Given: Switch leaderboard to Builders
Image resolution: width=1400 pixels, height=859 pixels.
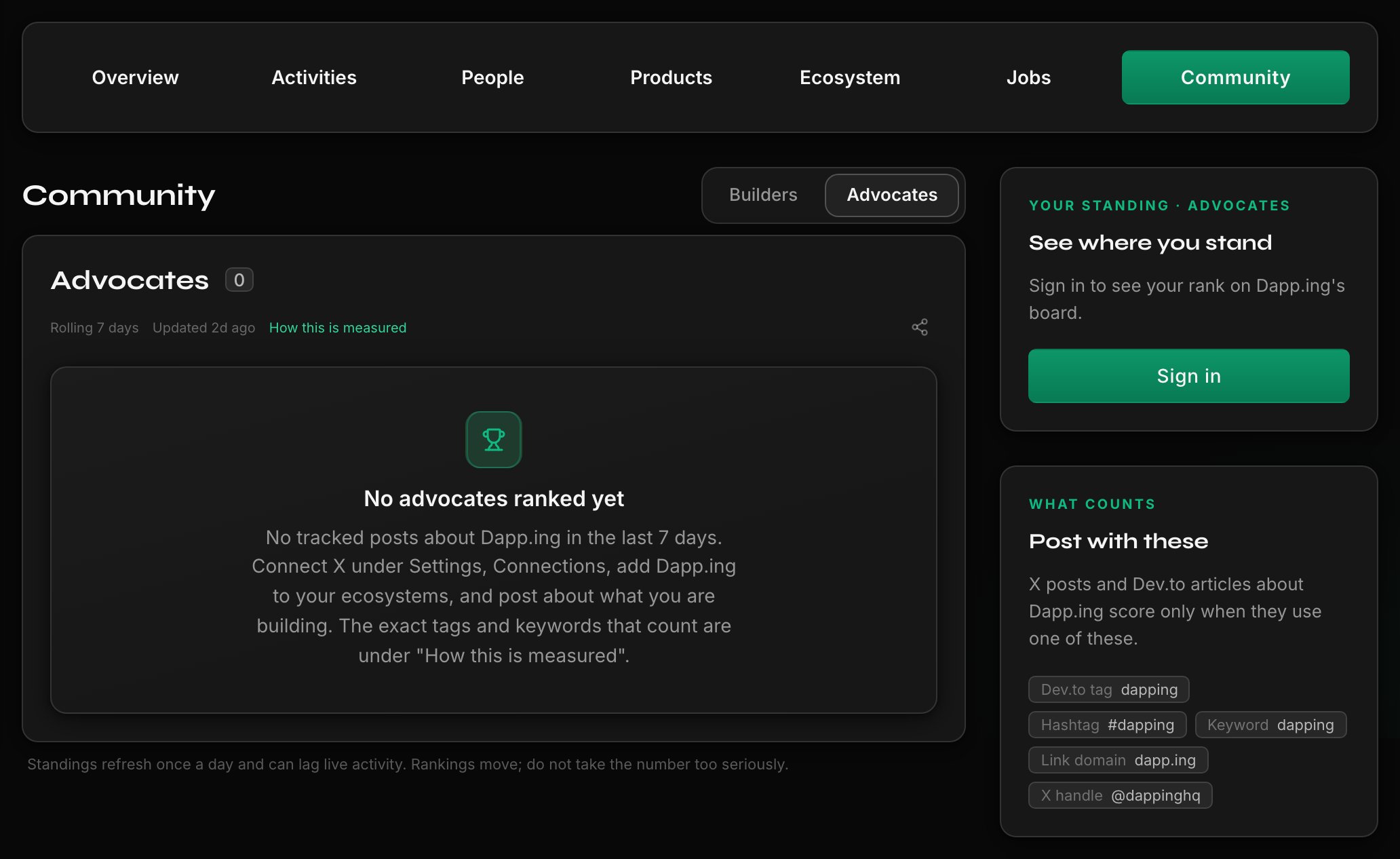Looking at the screenshot, I should [763, 195].
